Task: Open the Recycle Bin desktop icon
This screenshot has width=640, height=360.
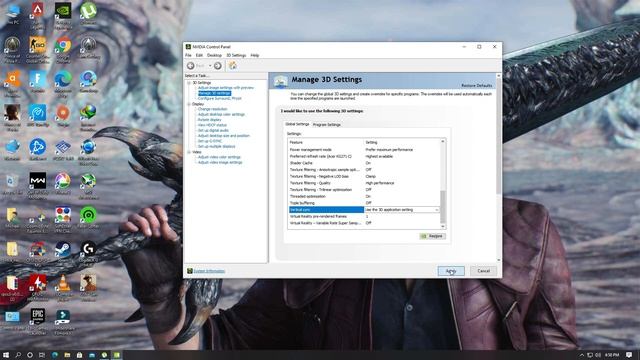Action: pyautogui.click(x=12, y=184)
